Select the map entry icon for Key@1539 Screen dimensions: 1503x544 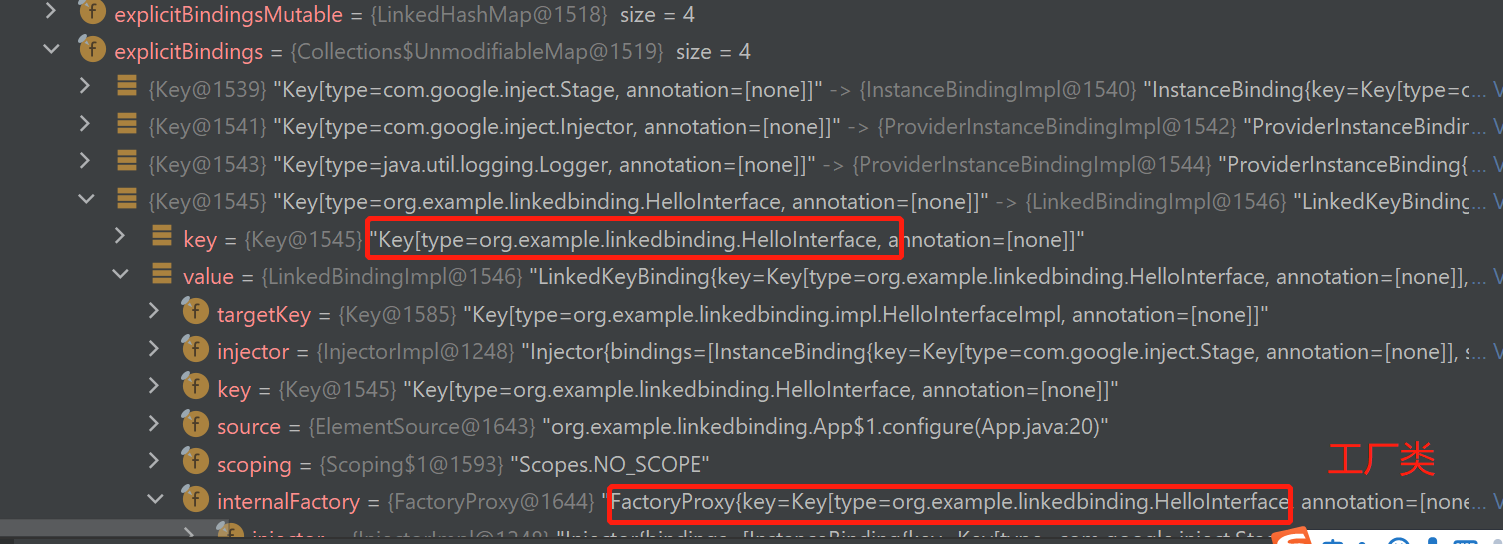tap(127, 87)
